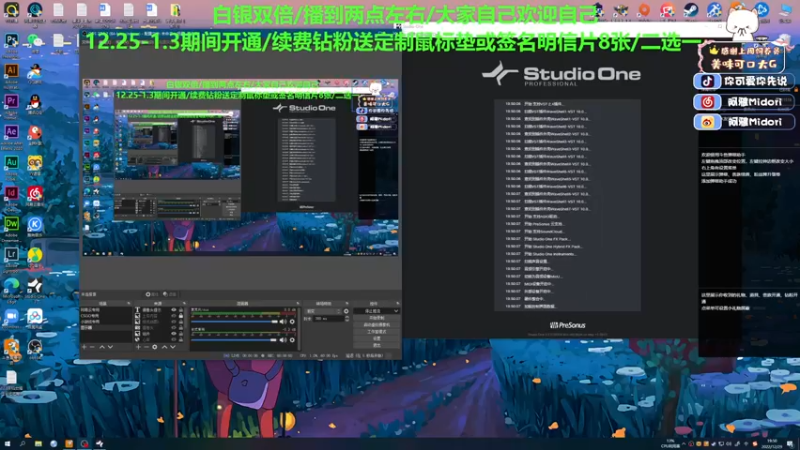Click transition duration input field
Image resolution: width=800 pixels, height=450 pixels.
point(329,319)
